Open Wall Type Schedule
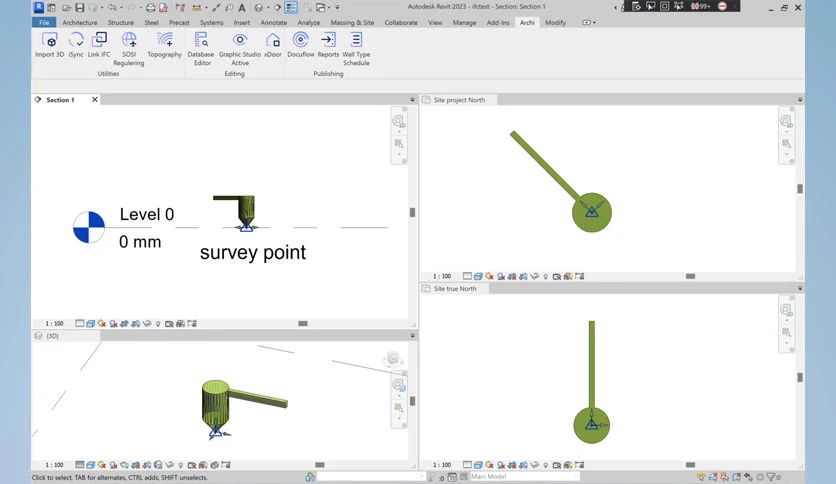Viewport: 836px width, 484px height. 356,49
